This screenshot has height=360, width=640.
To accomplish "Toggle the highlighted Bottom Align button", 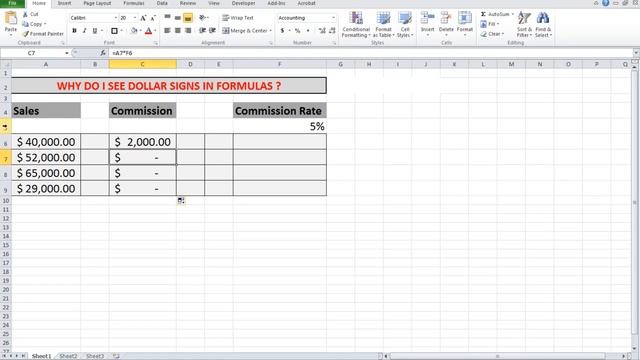I will [x=188, y=18].
